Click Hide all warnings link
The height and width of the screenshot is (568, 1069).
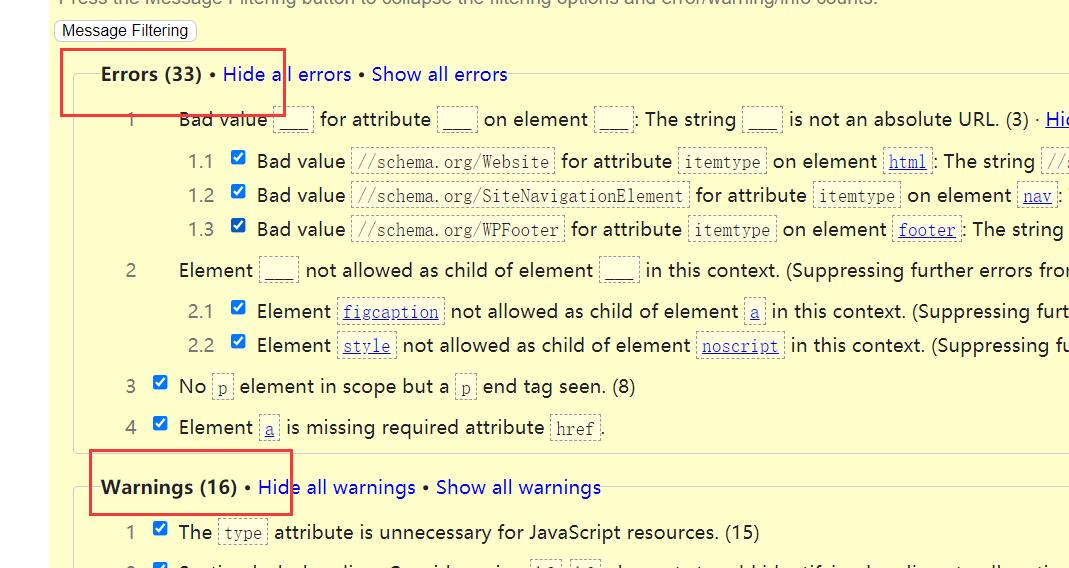(x=337, y=488)
